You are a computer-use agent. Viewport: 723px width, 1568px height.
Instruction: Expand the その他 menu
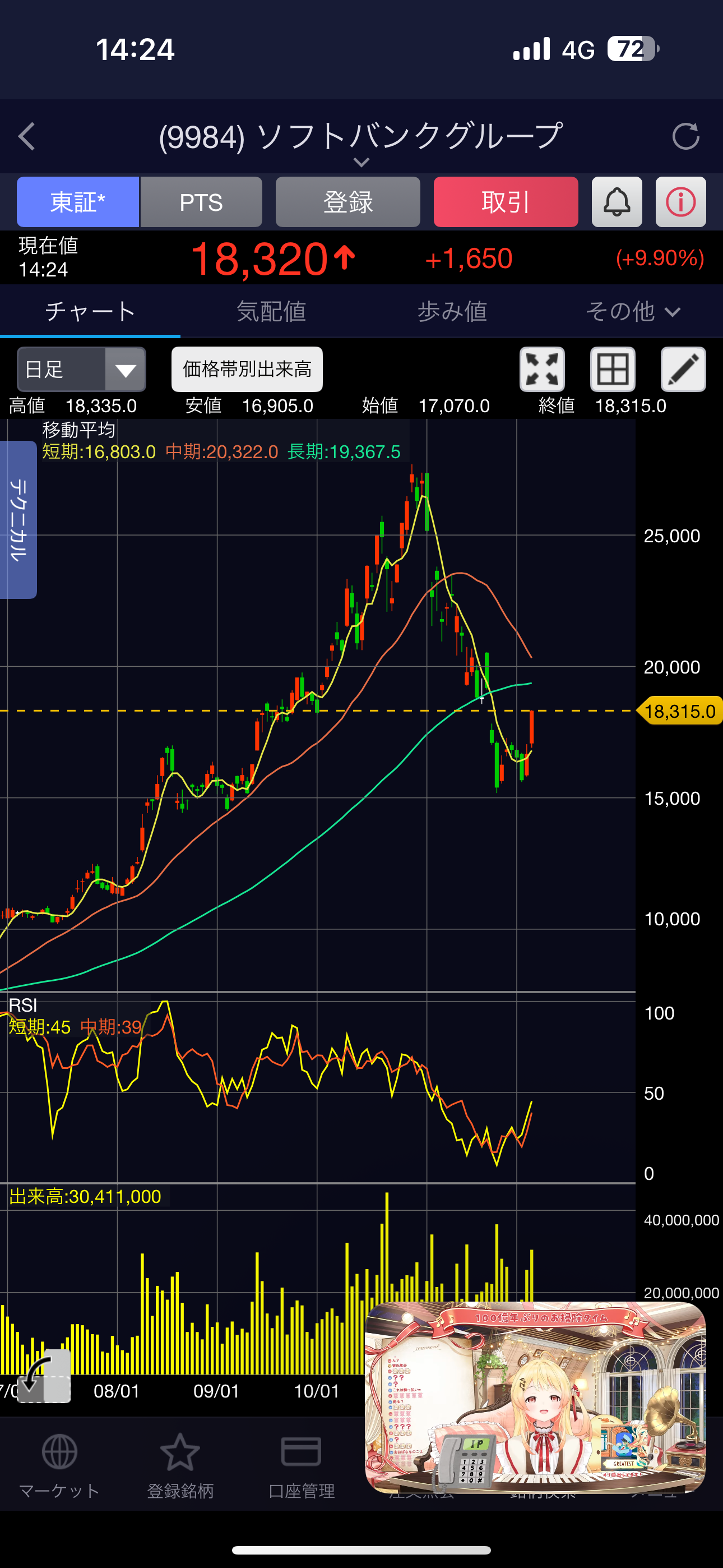[x=632, y=312]
